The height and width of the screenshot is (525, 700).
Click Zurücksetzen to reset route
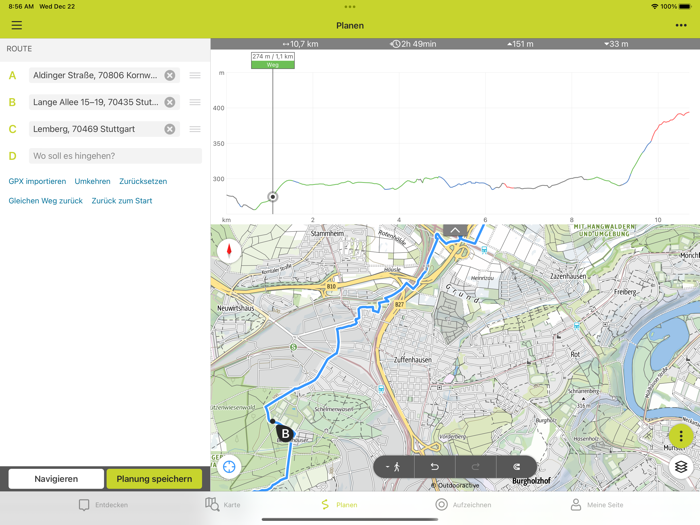(x=143, y=181)
